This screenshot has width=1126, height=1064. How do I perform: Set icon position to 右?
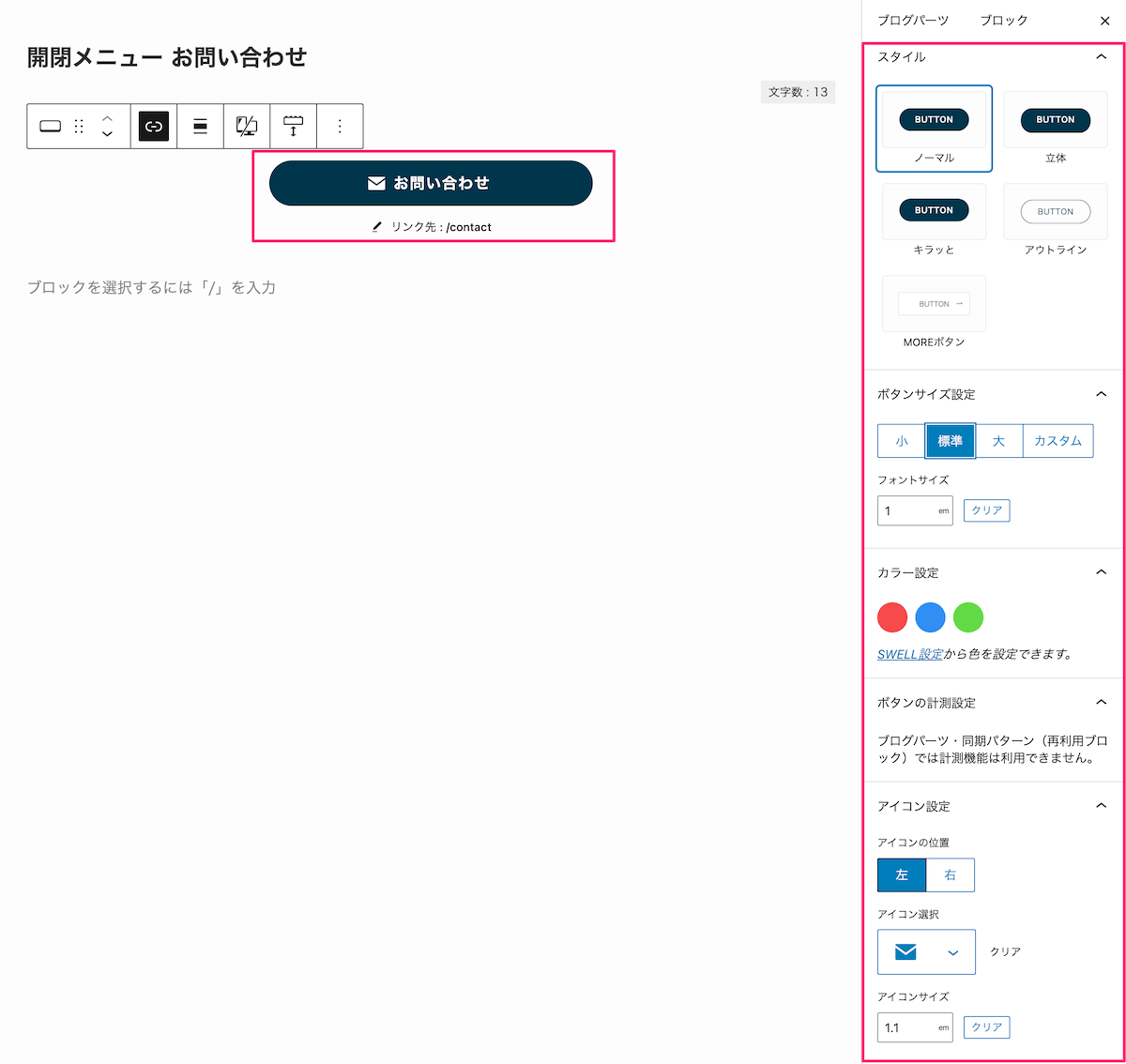(951, 874)
